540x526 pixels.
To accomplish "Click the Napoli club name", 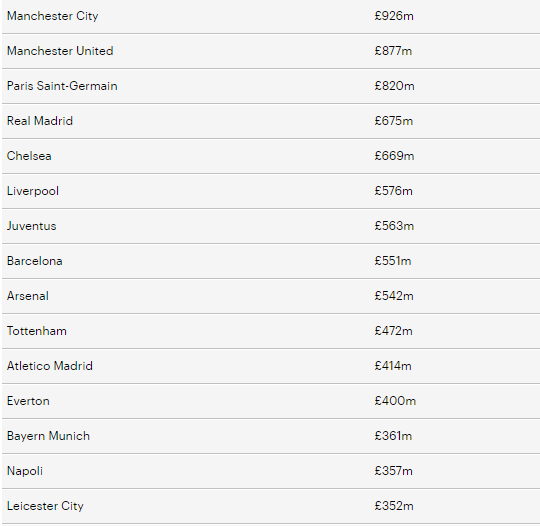I will pos(25,471).
